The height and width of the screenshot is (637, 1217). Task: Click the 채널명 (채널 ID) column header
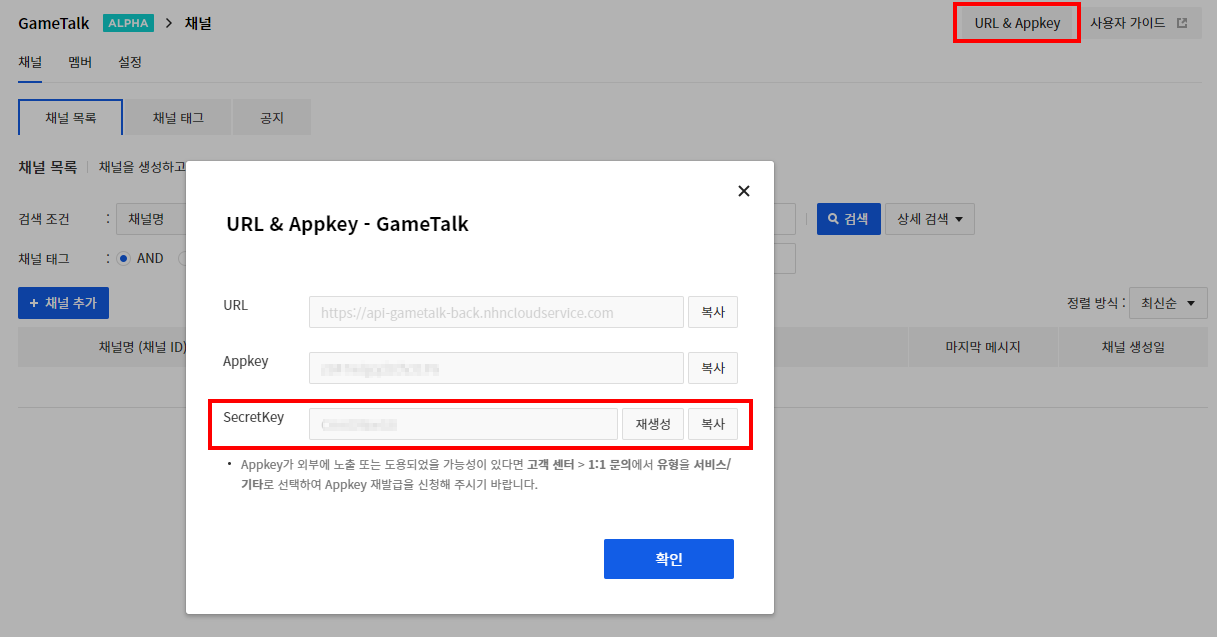[143, 347]
